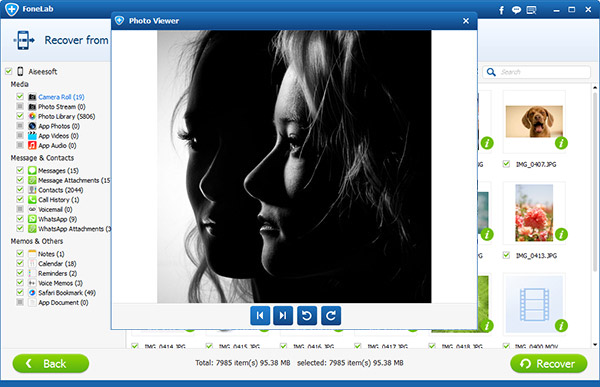Click the search magnifier icon
The width and height of the screenshot is (600, 387).
[x=491, y=72]
